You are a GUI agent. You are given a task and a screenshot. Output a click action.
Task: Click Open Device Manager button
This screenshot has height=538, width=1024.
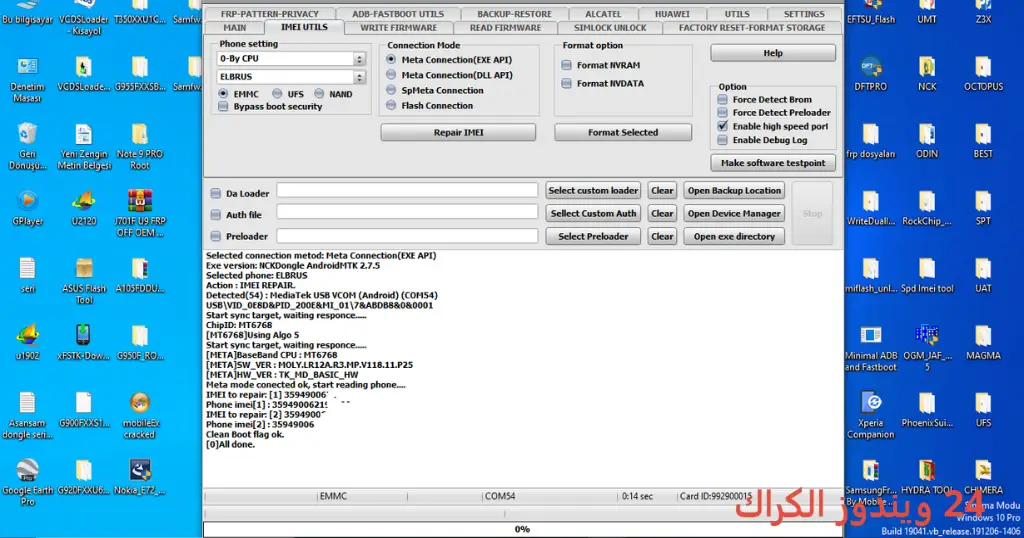(x=734, y=214)
